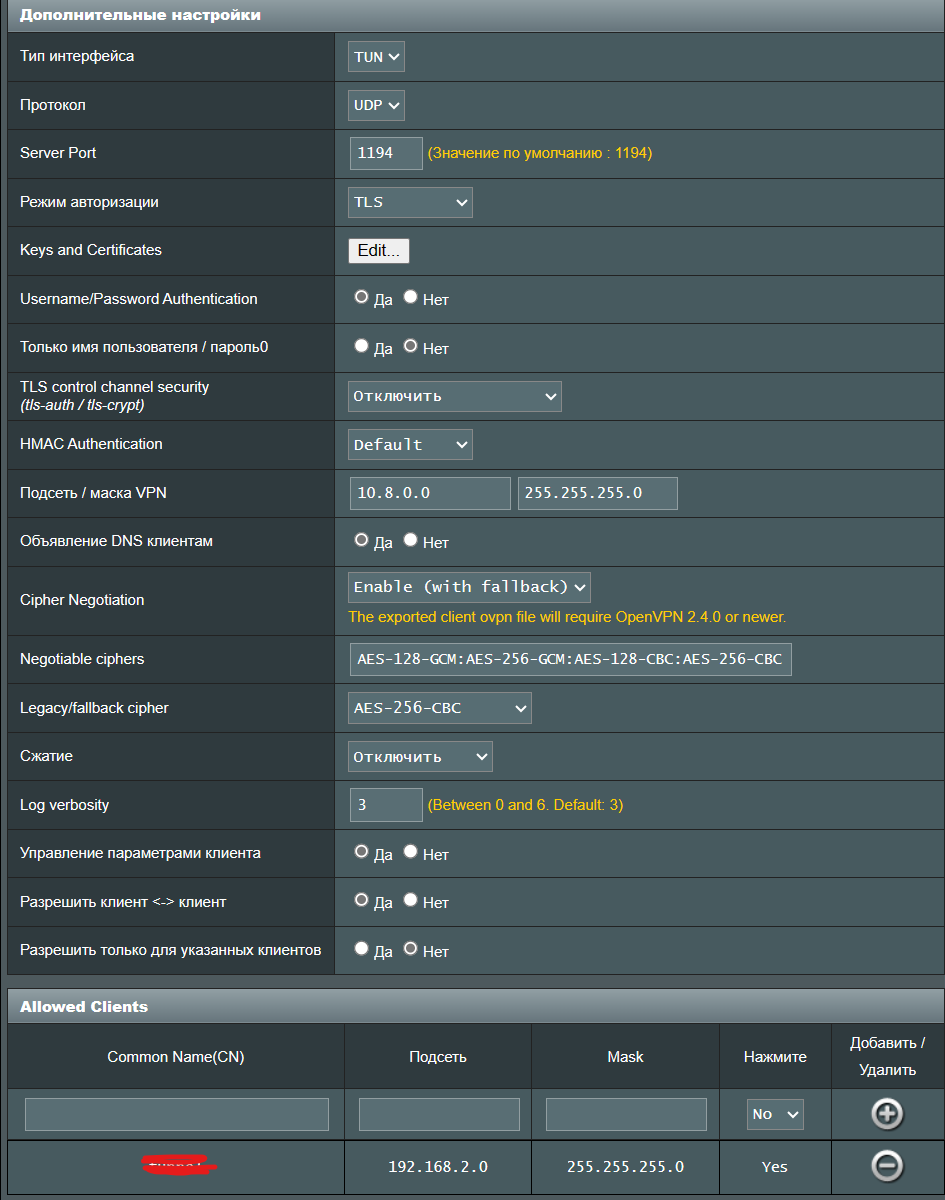This screenshot has height=1200, width=945.
Task: Open the Сжатие dropdown
Action: tap(420, 757)
